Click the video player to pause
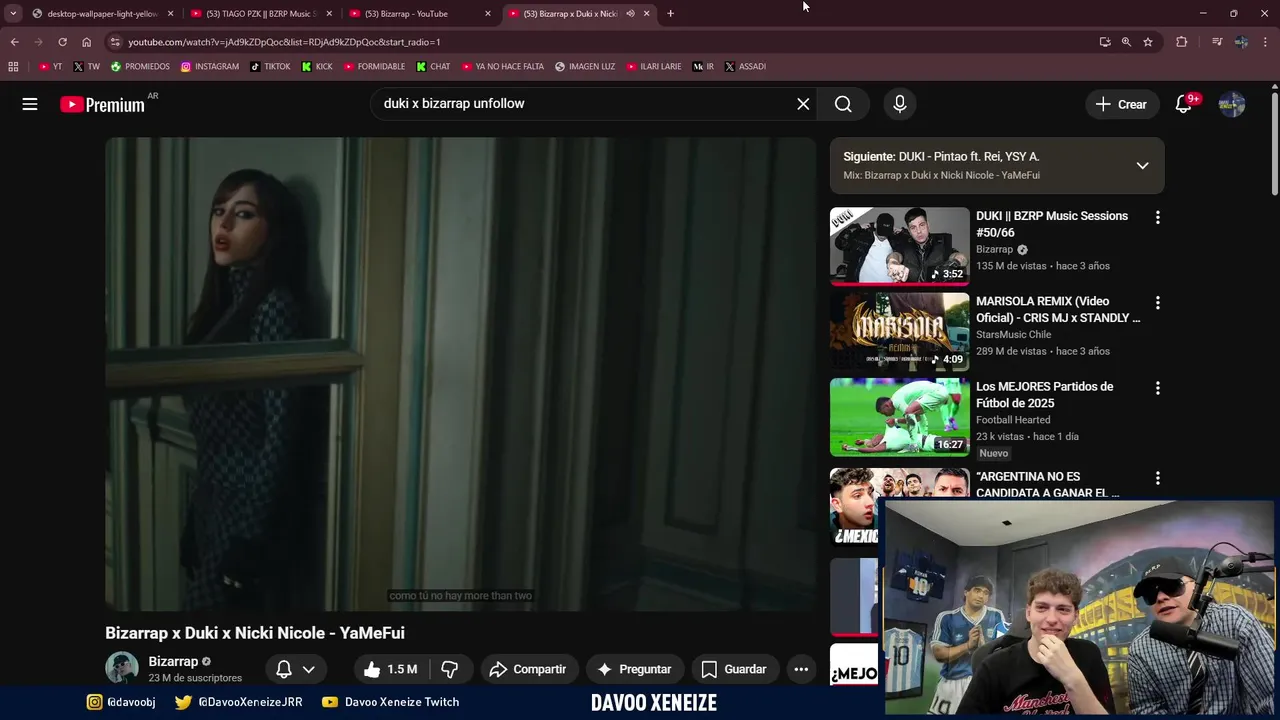The width and height of the screenshot is (1280, 720). 461,374
